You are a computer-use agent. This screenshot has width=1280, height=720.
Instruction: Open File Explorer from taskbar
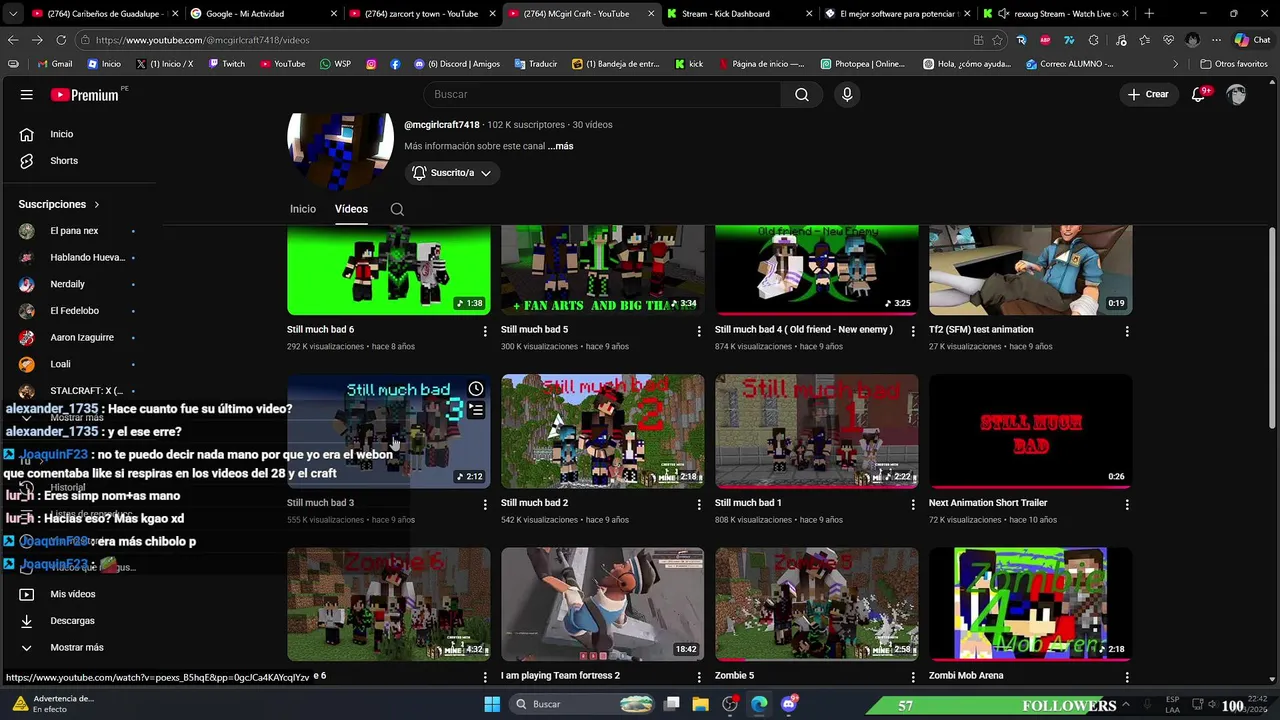coord(701,704)
